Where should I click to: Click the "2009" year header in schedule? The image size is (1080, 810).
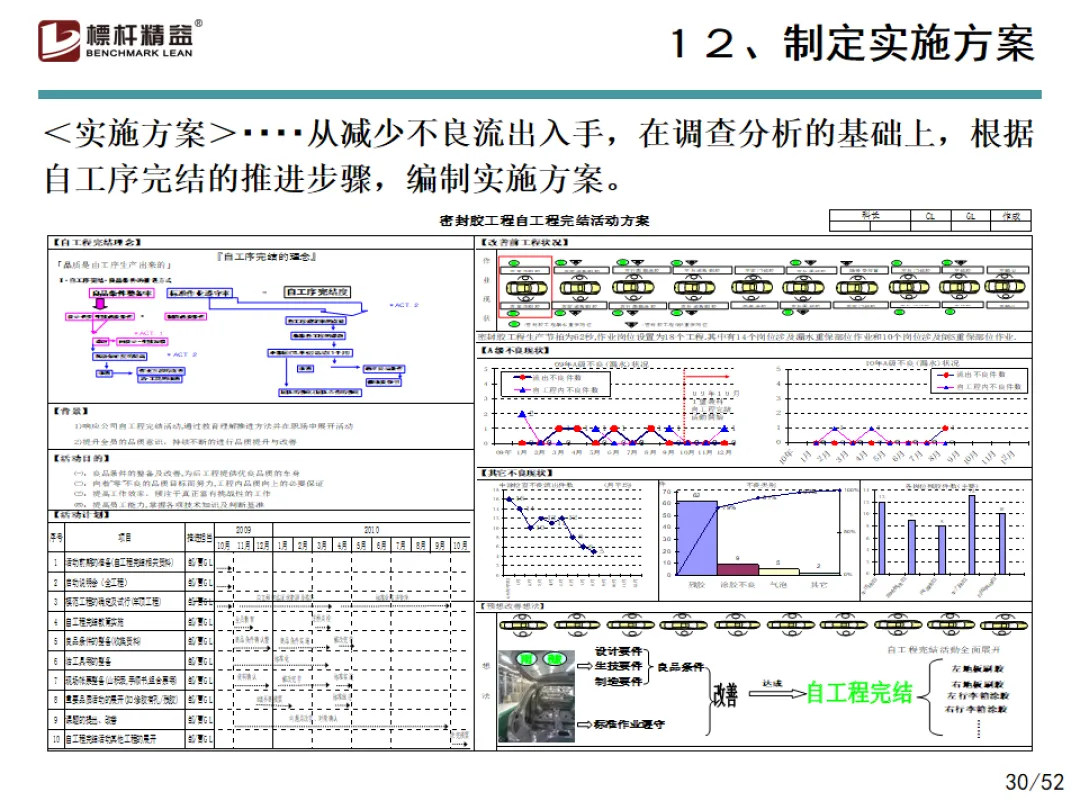[x=243, y=530]
